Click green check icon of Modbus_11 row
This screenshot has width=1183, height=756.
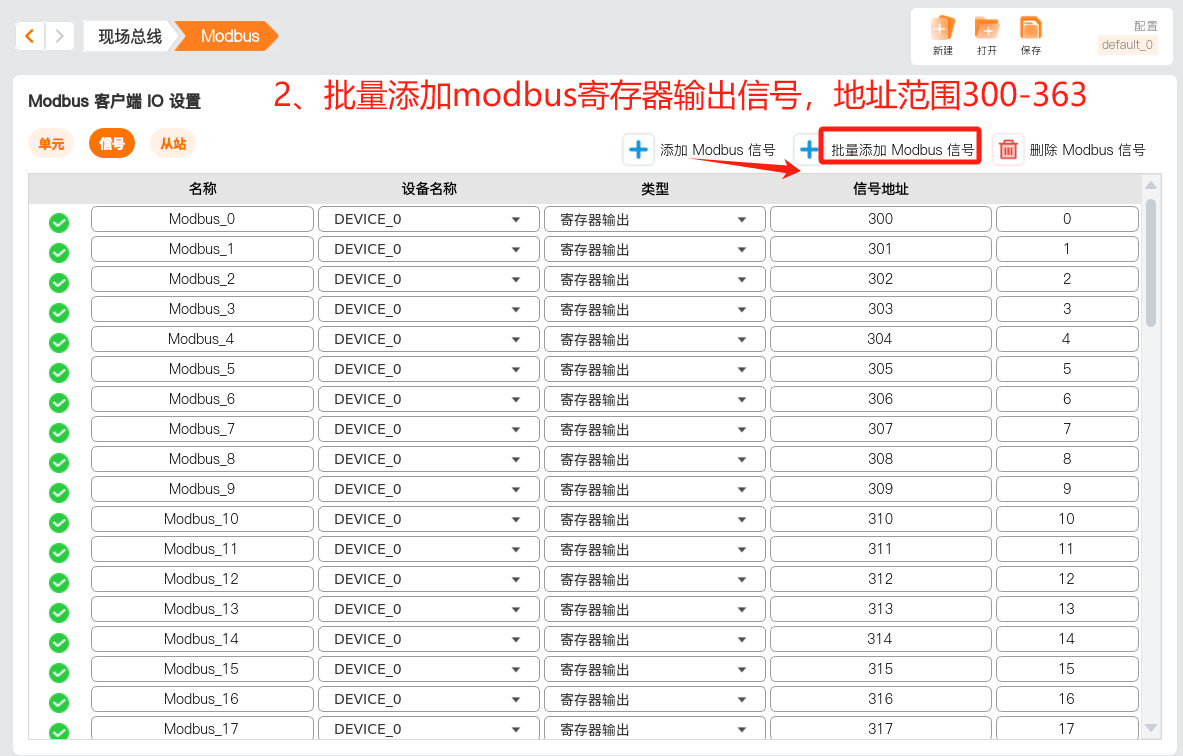click(x=59, y=553)
